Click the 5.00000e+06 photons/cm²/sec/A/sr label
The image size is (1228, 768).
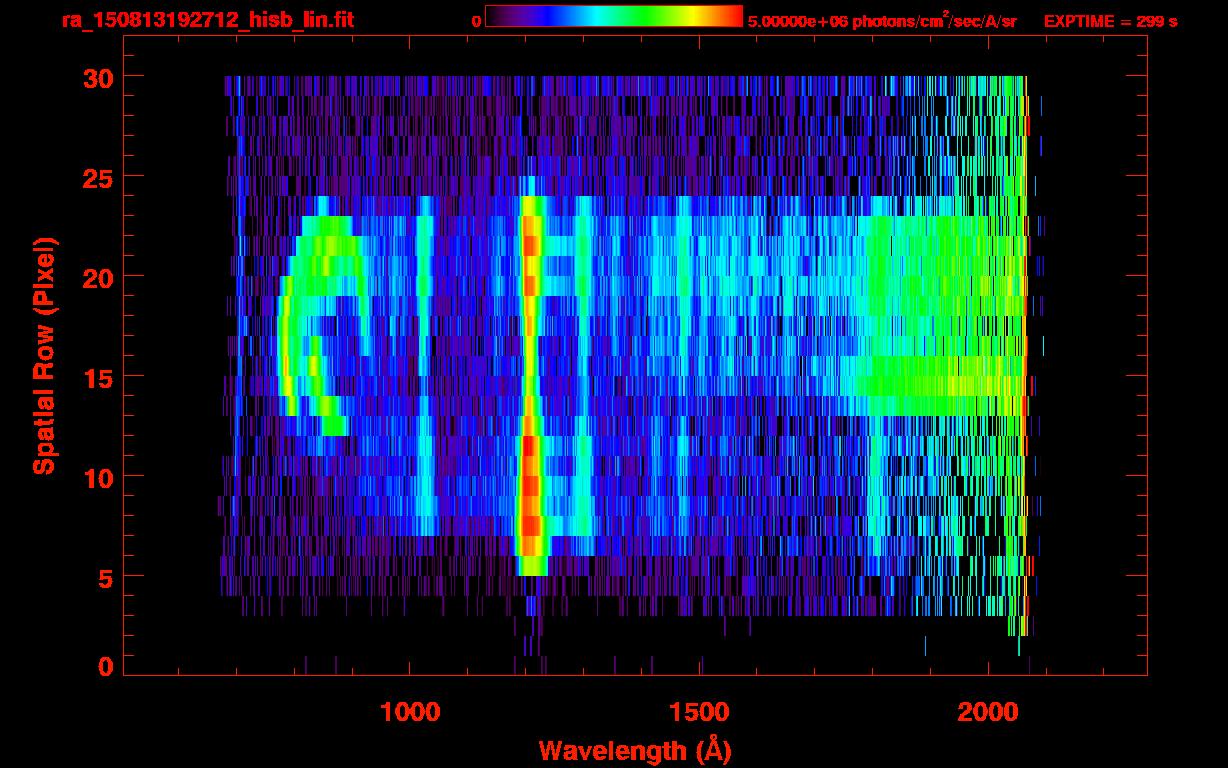point(882,20)
